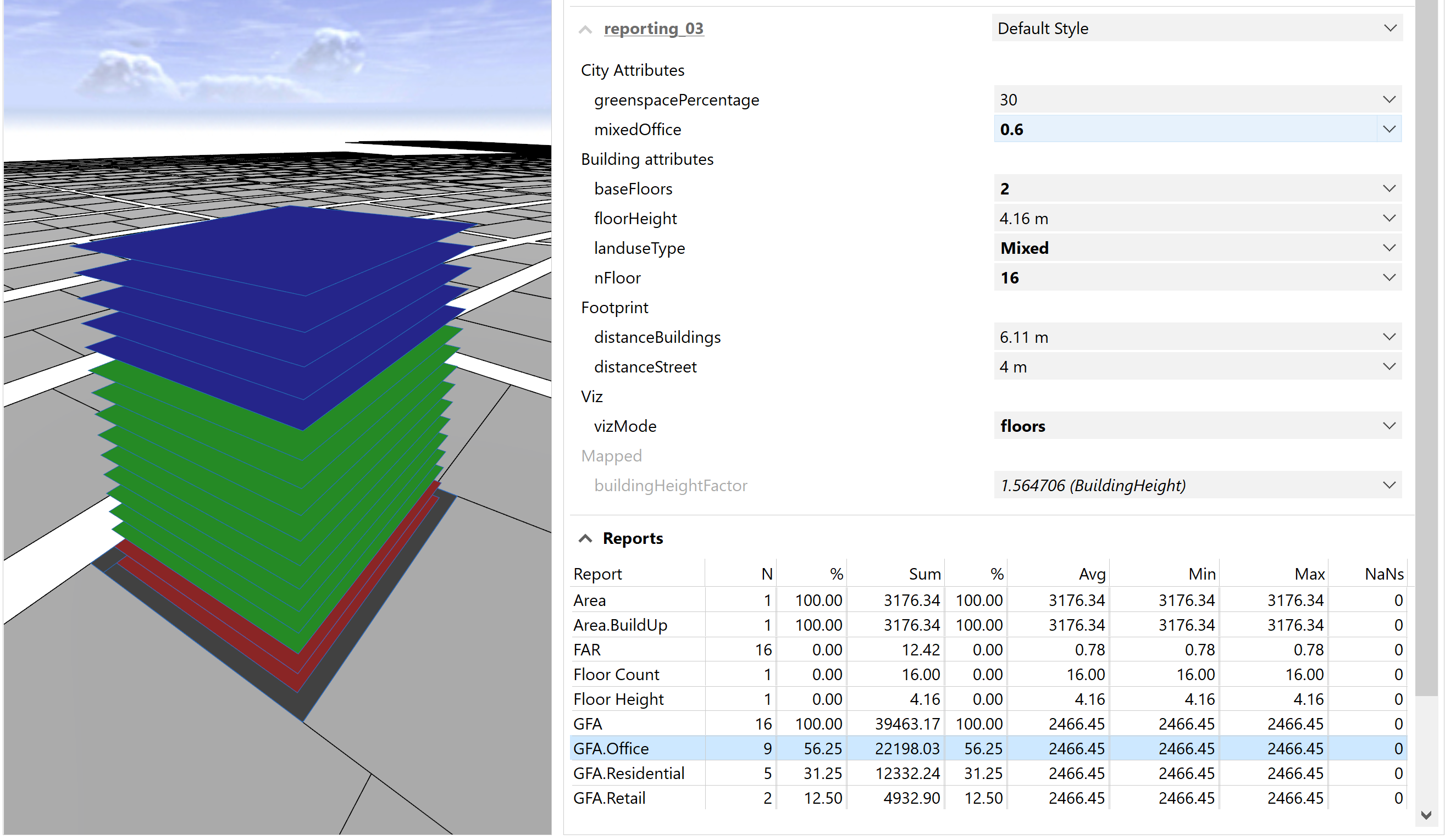
Task: Click the scrollbar down arrow
Action: click(x=1427, y=815)
